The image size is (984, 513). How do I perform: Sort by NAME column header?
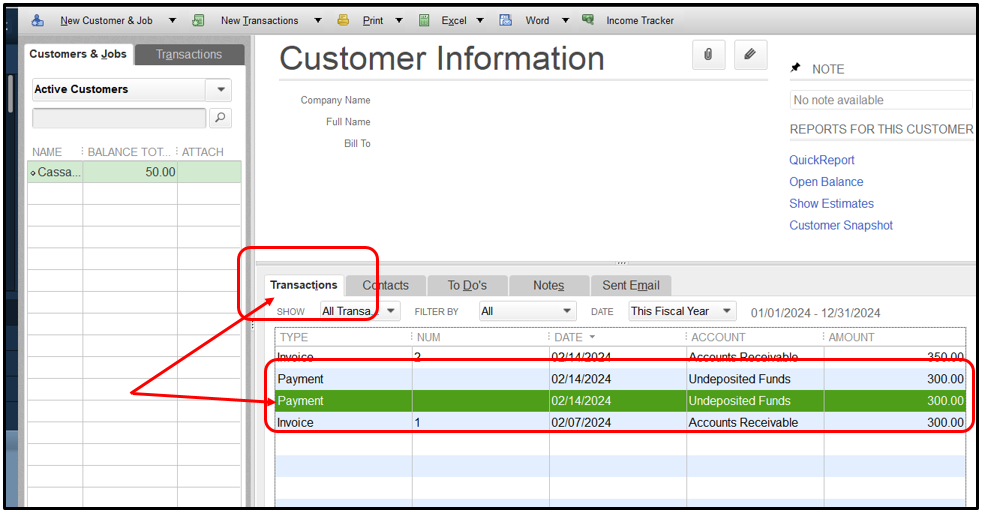pos(47,152)
